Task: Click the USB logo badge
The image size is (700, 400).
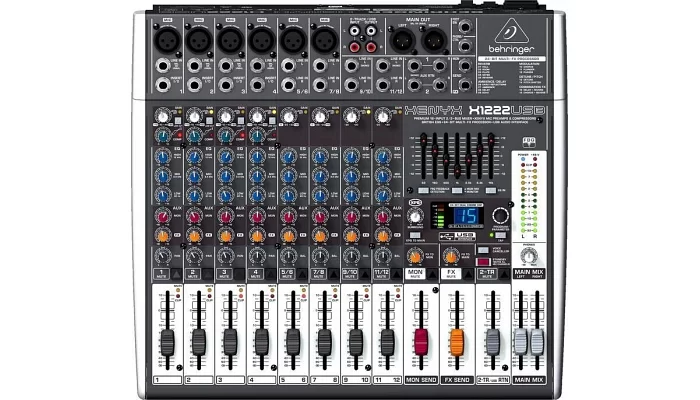Action: coord(458,236)
